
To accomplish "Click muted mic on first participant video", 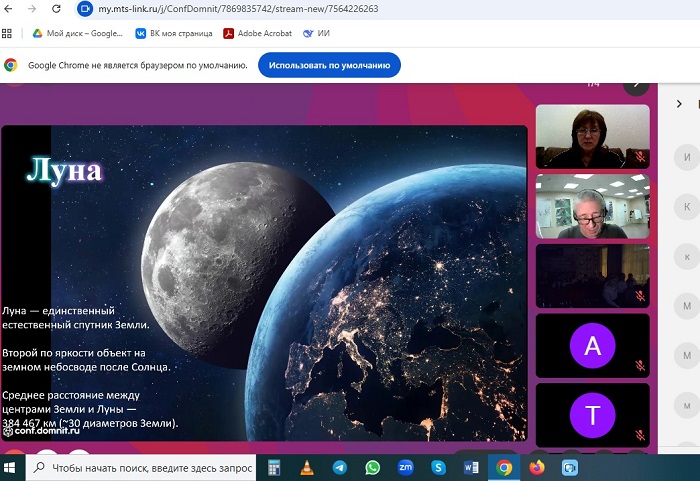I will click(640, 157).
